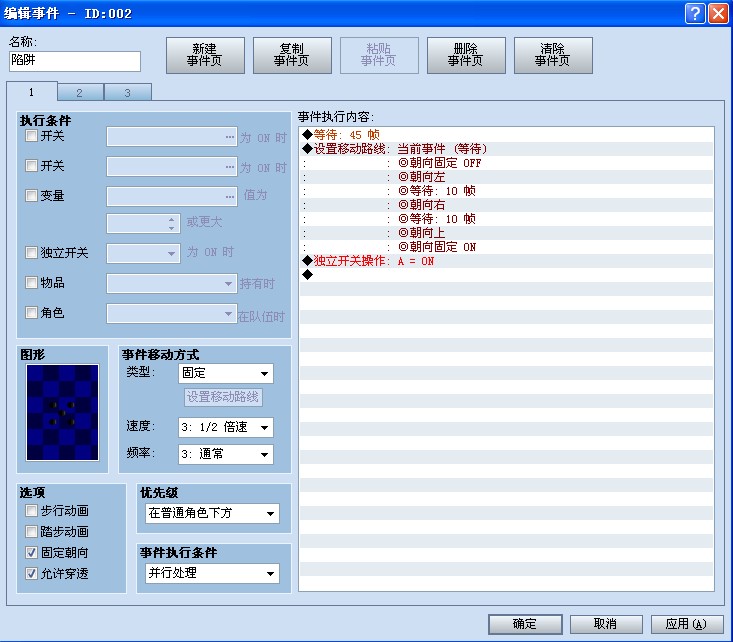Select the empty last command diamond line
Viewport: 733px width, 642px height.
coord(506,275)
